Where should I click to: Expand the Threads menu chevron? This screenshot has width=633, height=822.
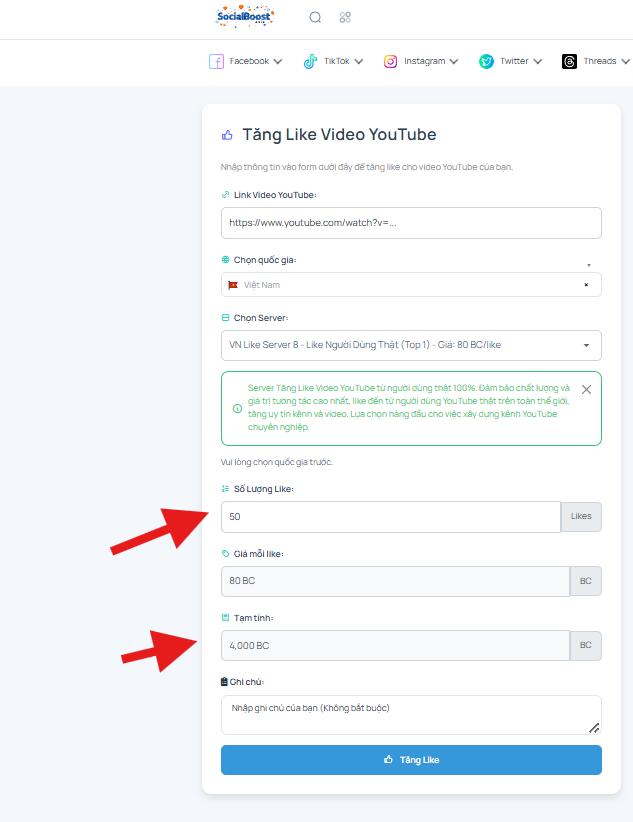625,61
